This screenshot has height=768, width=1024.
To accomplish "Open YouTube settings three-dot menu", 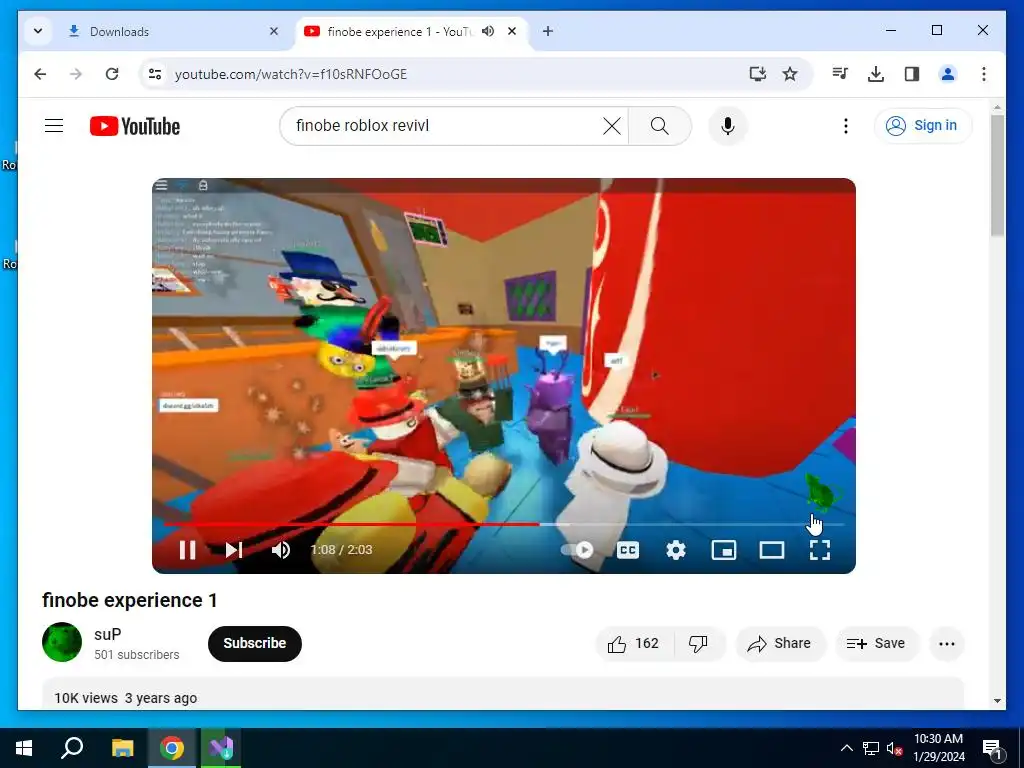I will click(x=846, y=125).
